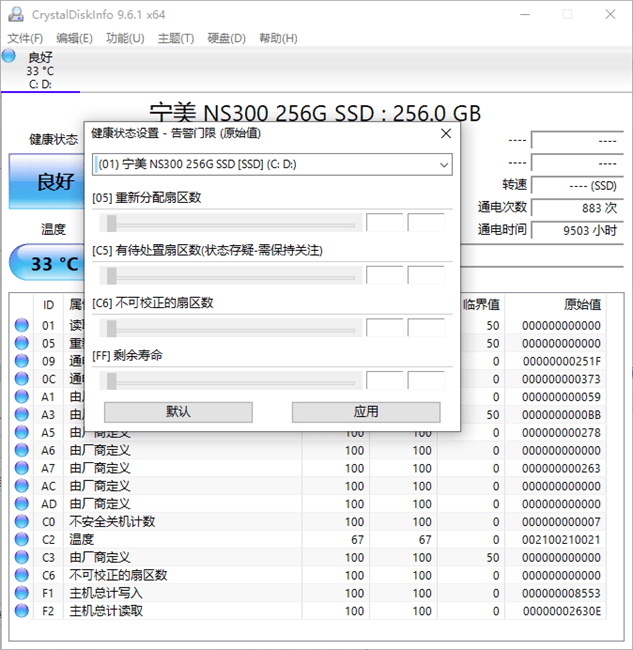Viewport: 633px width, 650px height.
Task: Click status orb for attribute C0 row
Action: [22, 522]
